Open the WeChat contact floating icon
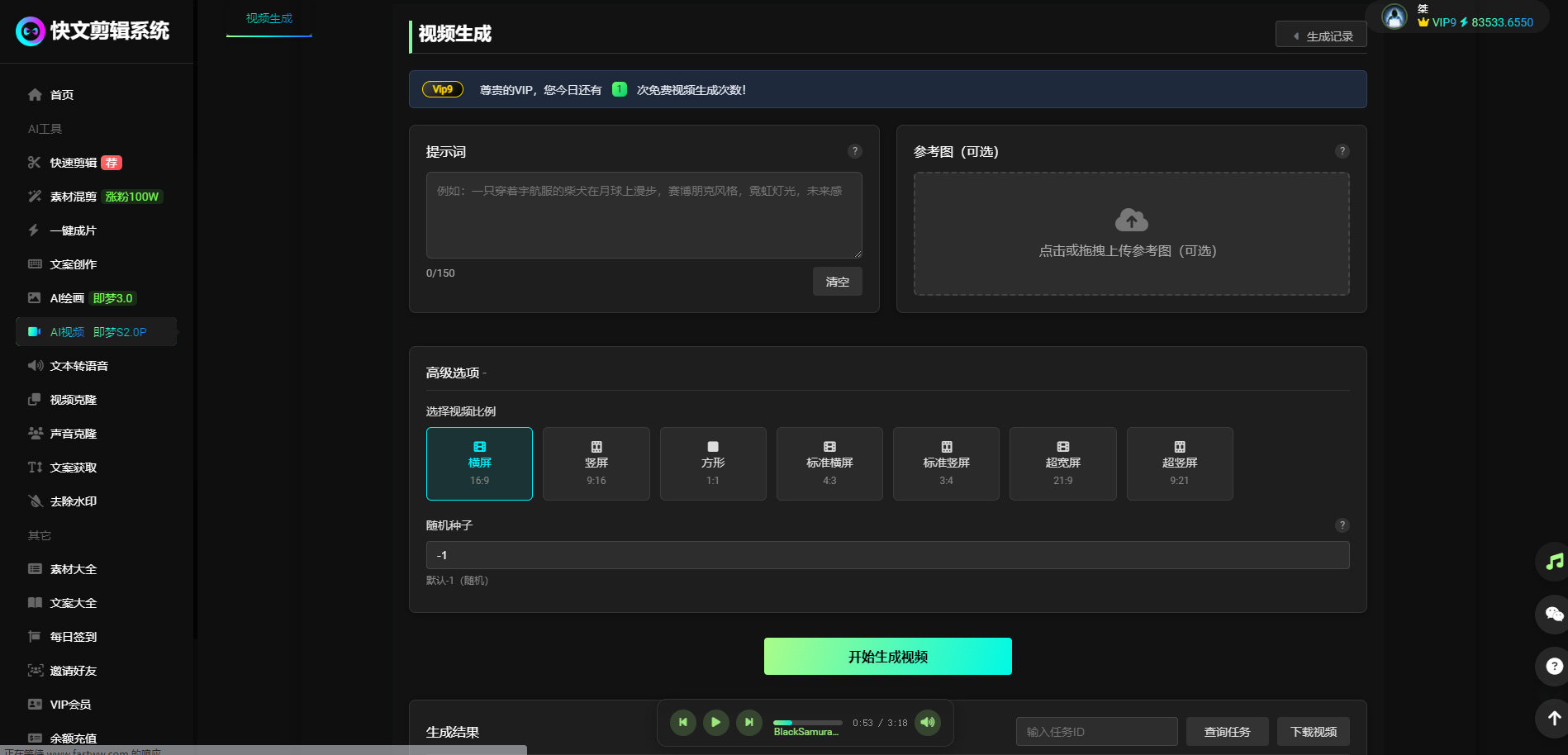Image resolution: width=1568 pixels, height=755 pixels. point(1554,614)
